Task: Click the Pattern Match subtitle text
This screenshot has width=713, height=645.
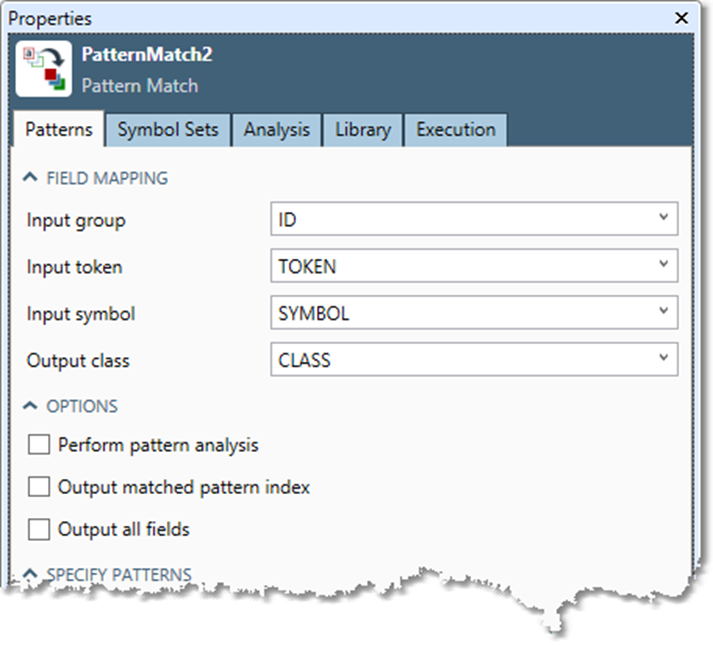Action: 139,86
